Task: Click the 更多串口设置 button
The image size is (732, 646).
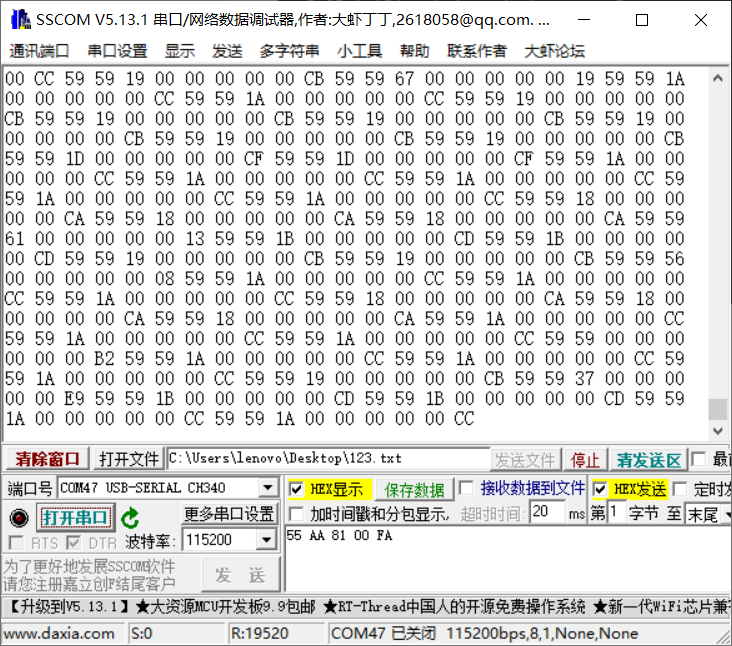Action: [228, 514]
